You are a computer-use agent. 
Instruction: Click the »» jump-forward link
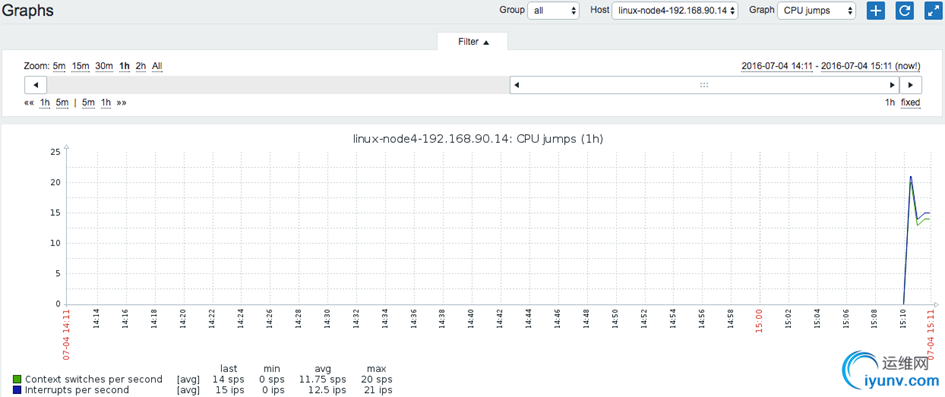tap(122, 102)
